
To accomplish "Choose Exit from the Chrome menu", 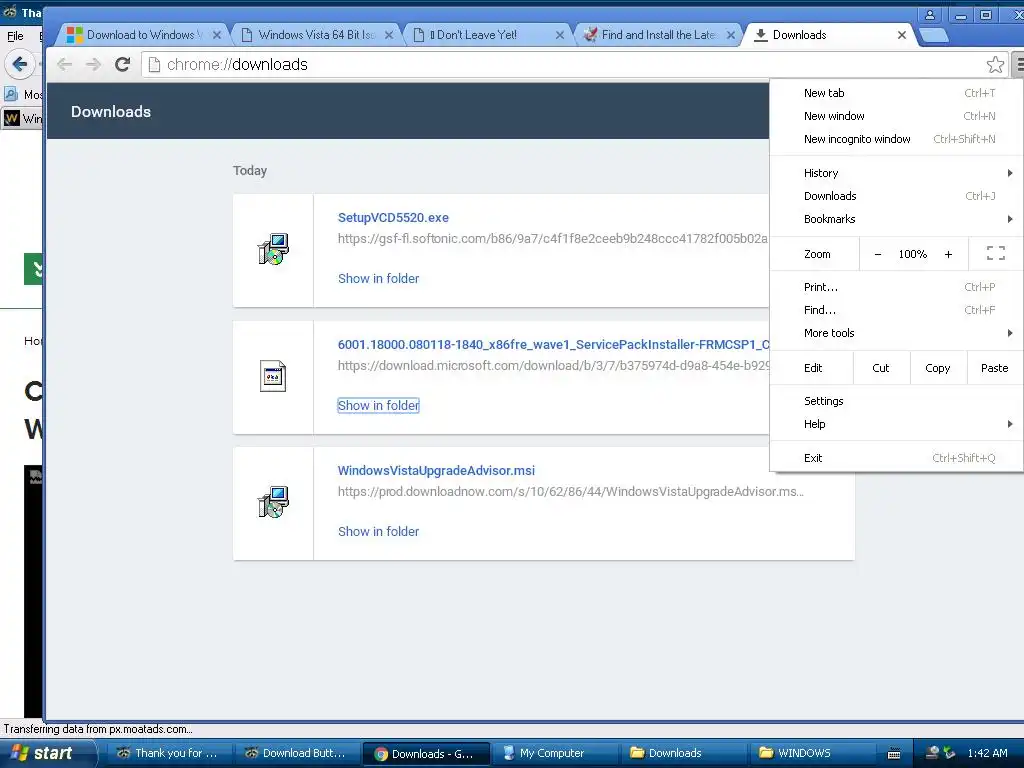I will pyautogui.click(x=896, y=458).
